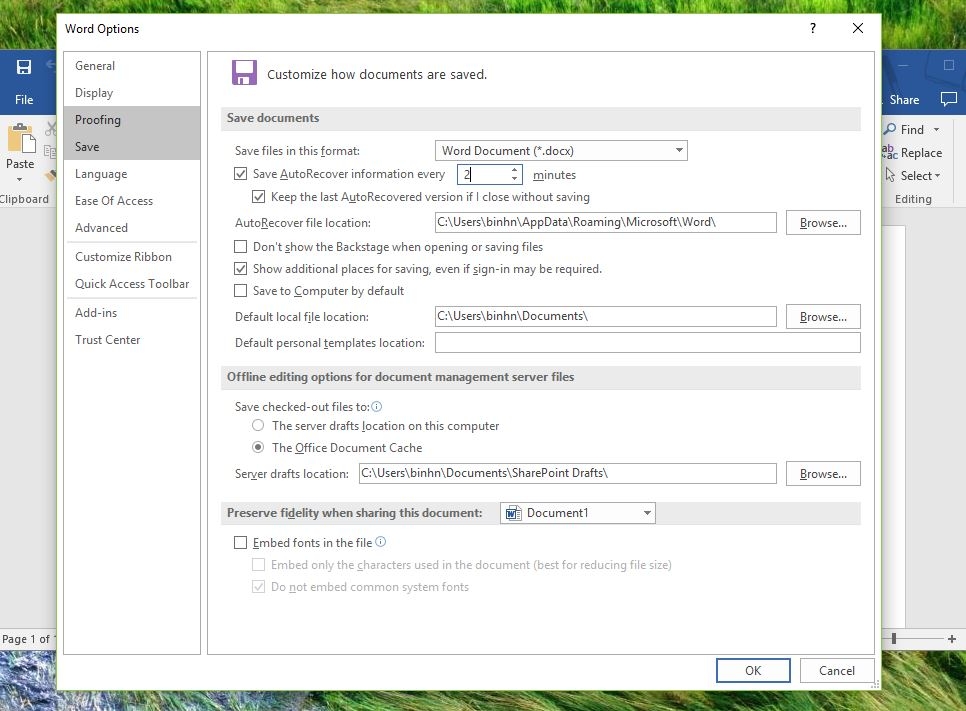Screen dimensions: 966x711
Task: Click the Replace icon in the Editing group
Action: coord(890,152)
